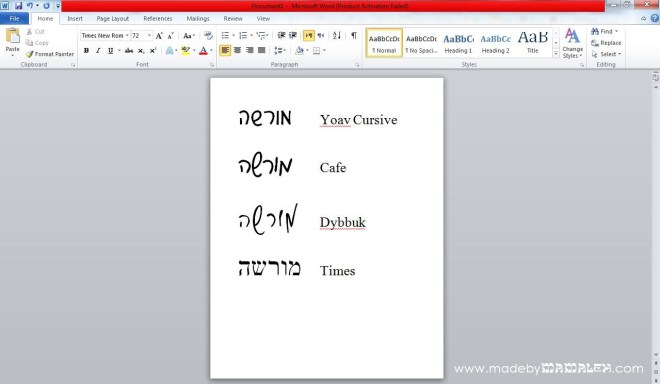Click the Cut button
660x384 pixels.
click(x=35, y=32)
